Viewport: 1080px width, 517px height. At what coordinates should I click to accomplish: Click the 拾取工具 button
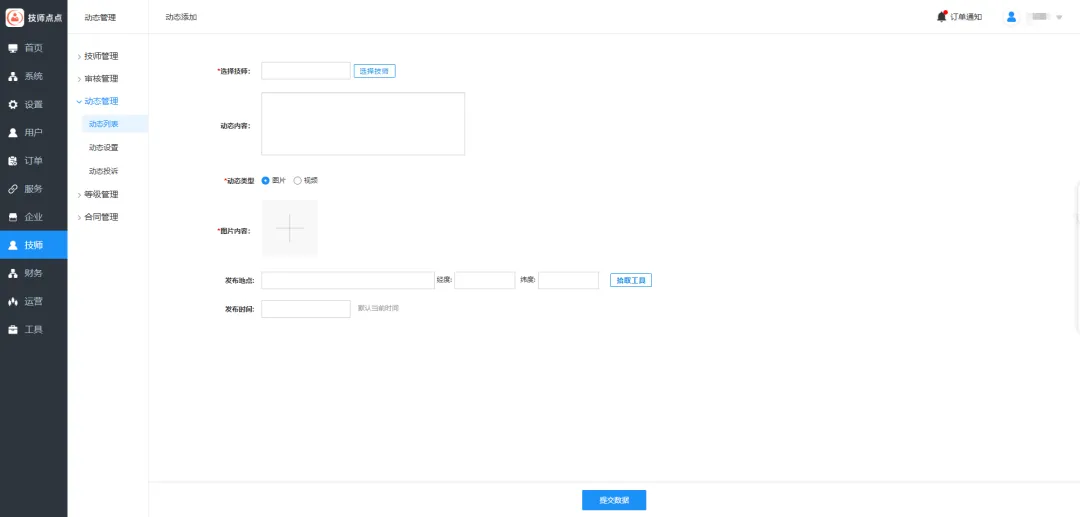tap(630, 281)
